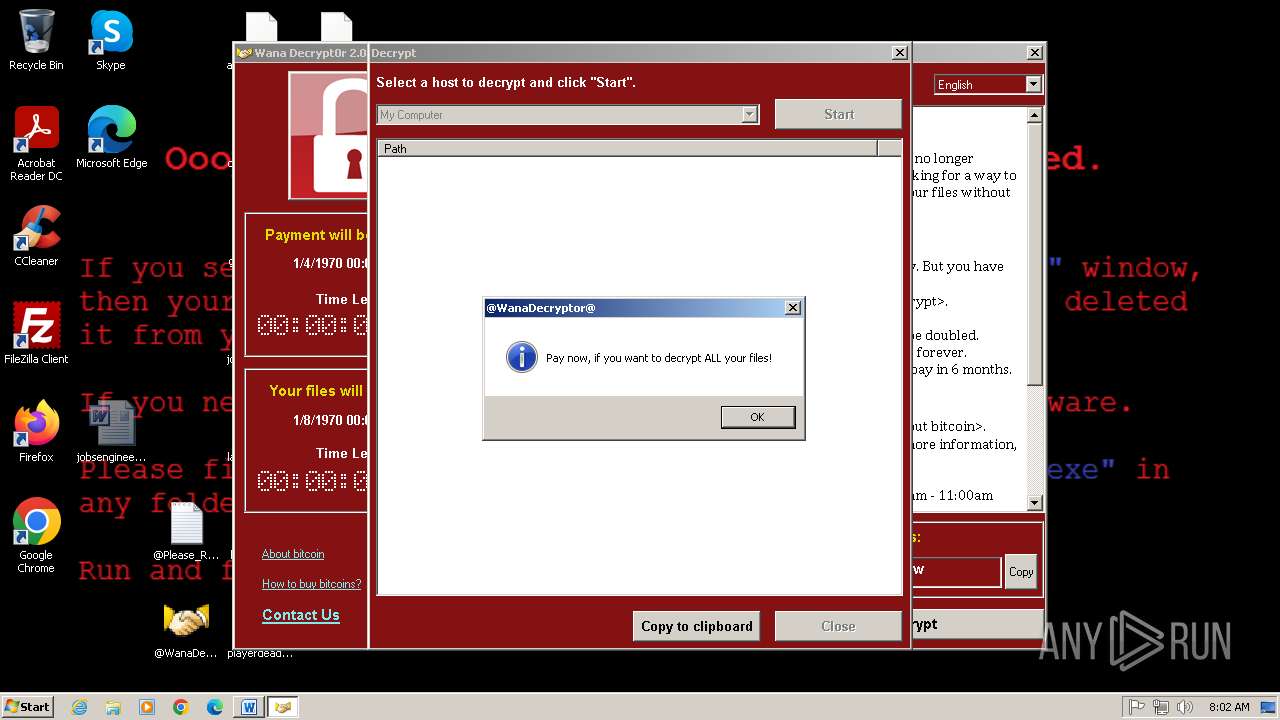Open Edge from the taskbar

coord(215,707)
